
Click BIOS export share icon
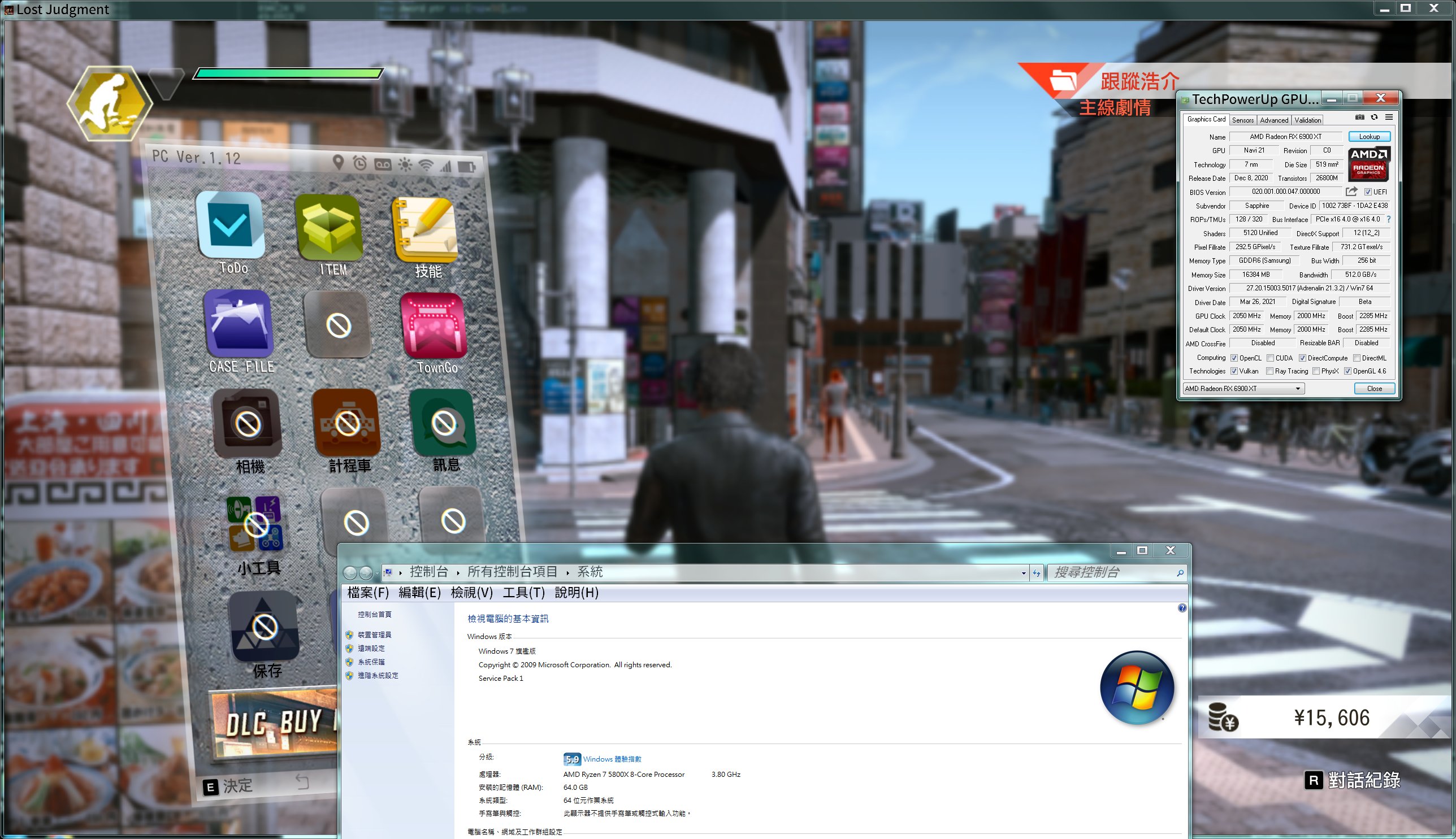(1350, 192)
